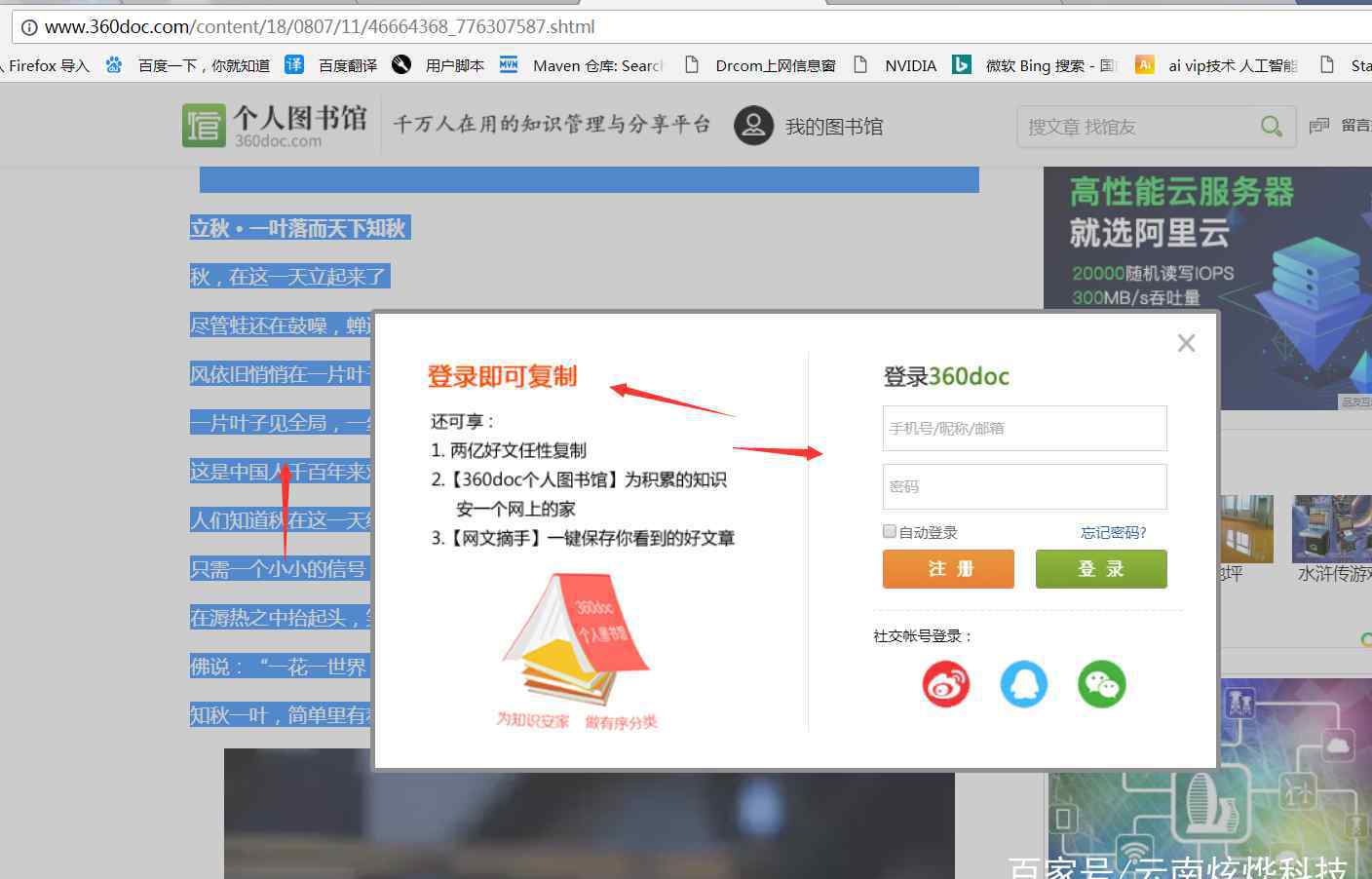Image resolution: width=1372 pixels, height=879 pixels.
Task: Open the Firefox 导入 bookmark
Action: [x=47, y=65]
